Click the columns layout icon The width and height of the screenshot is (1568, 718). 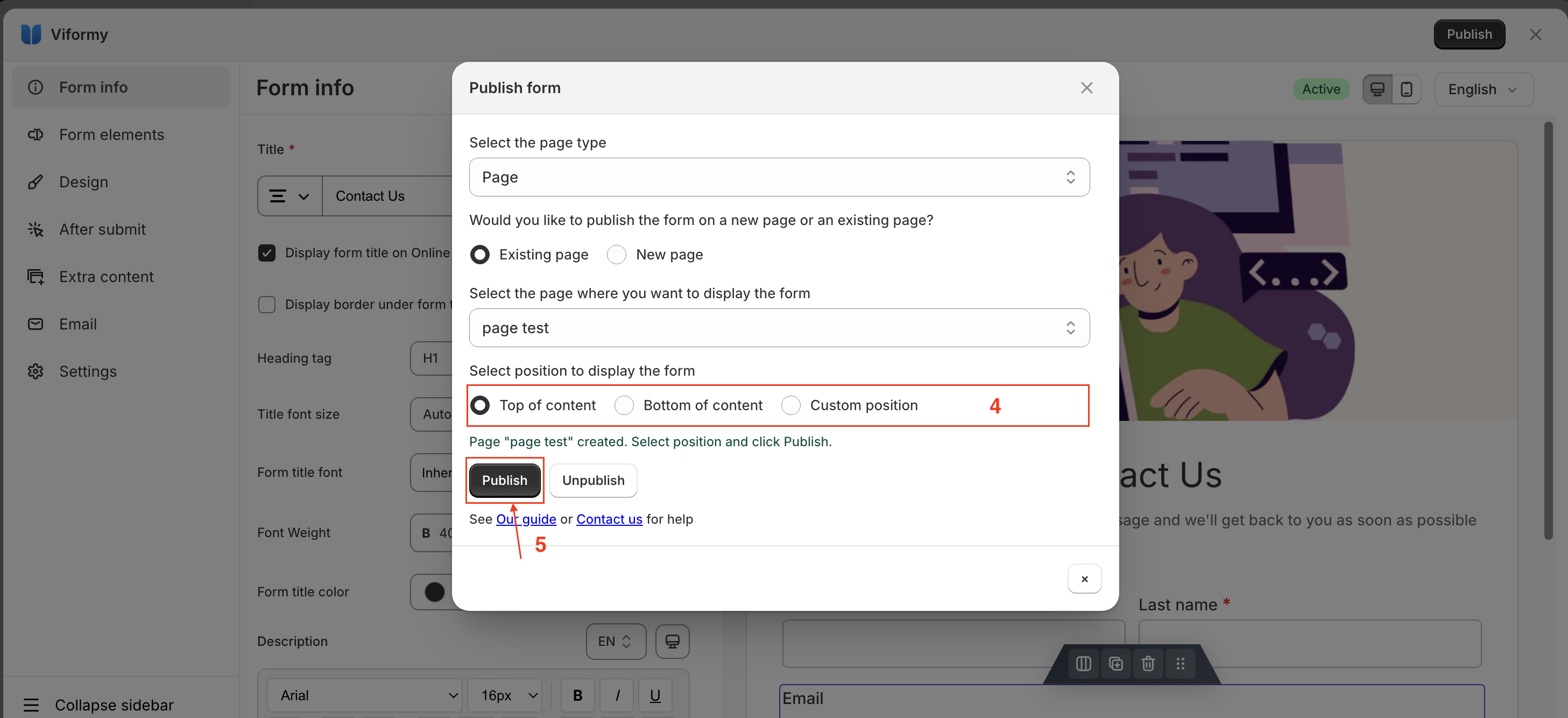click(x=1084, y=663)
